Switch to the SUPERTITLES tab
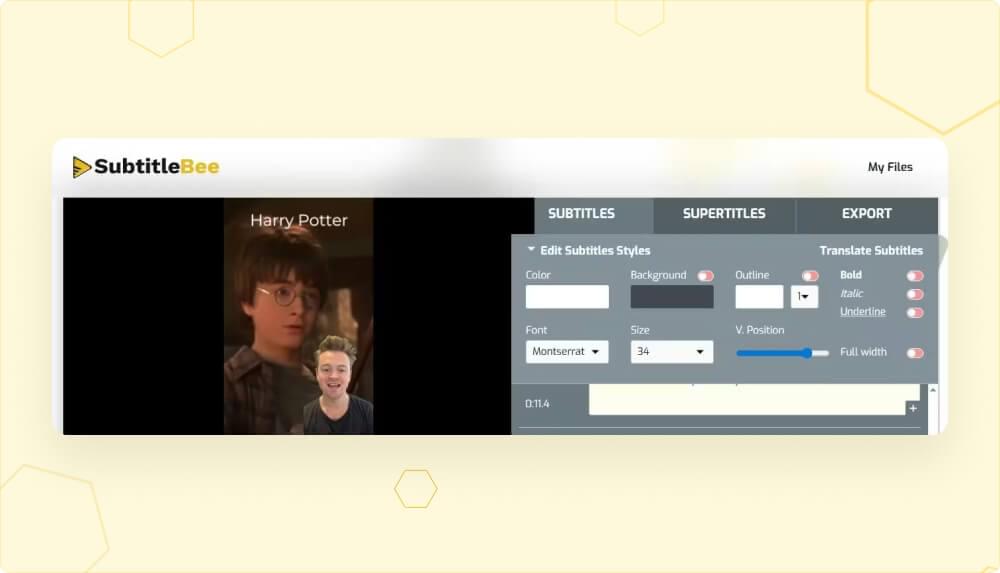1000x573 pixels. pos(724,214)
